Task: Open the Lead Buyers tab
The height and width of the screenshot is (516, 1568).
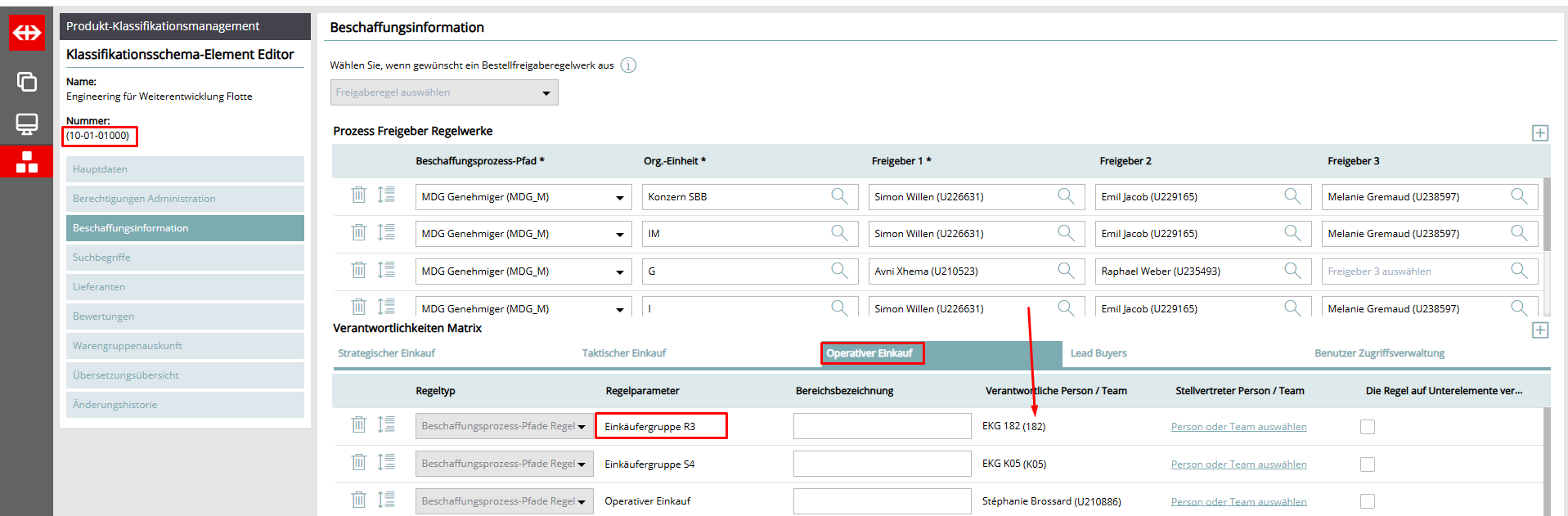Action: [1098, 353]
